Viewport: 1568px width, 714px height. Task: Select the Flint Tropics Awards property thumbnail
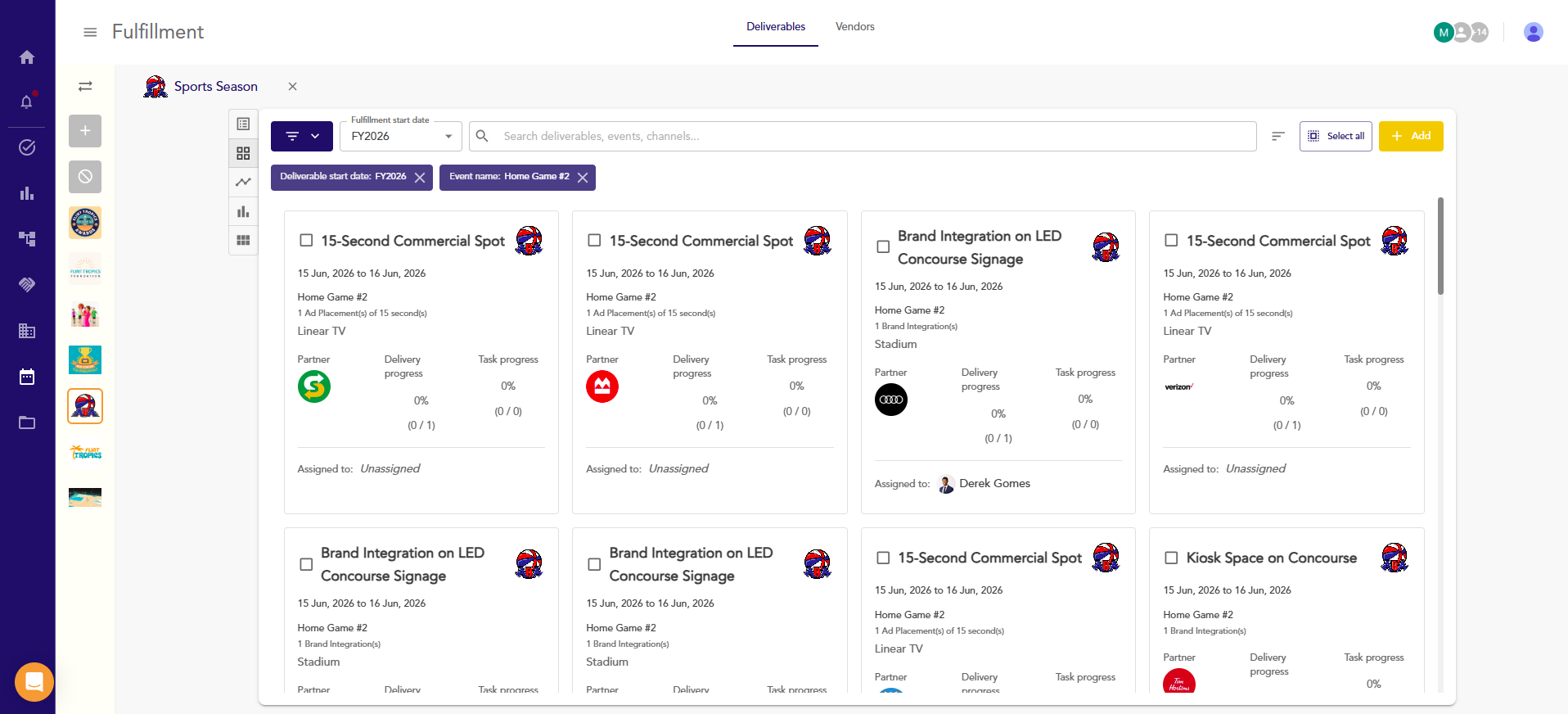(x=85, y=223)
